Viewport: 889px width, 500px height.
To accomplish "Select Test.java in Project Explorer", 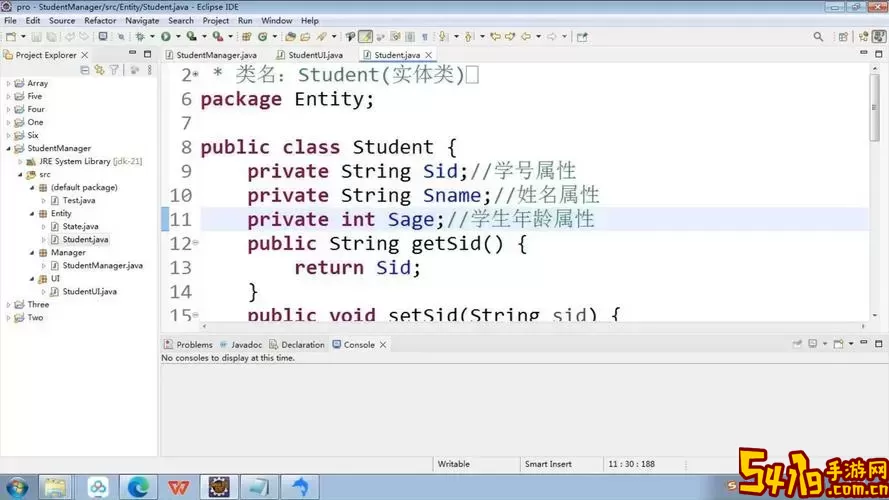I will pos(79,200).
